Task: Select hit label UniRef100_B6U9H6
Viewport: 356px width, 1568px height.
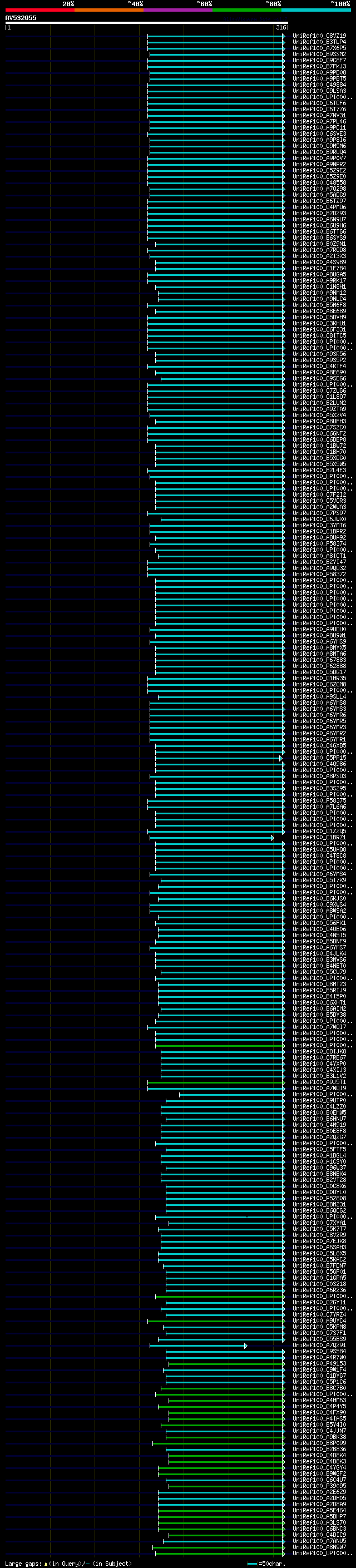Action: [x=319, y=225]
